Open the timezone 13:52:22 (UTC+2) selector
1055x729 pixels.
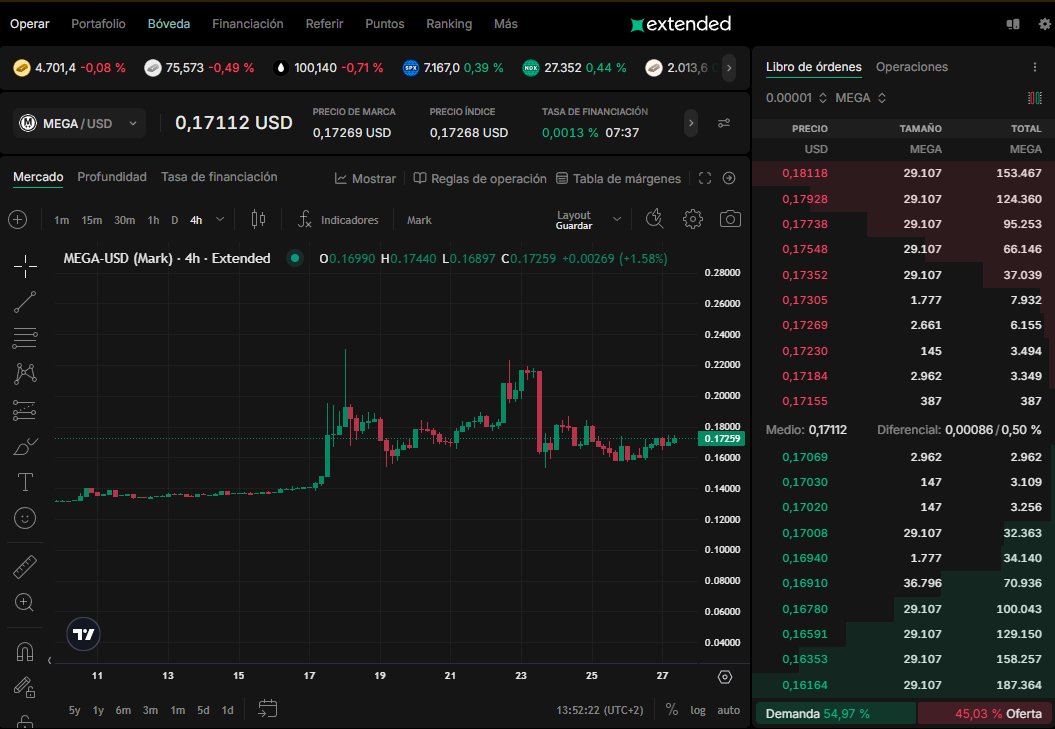coord(599,710)
